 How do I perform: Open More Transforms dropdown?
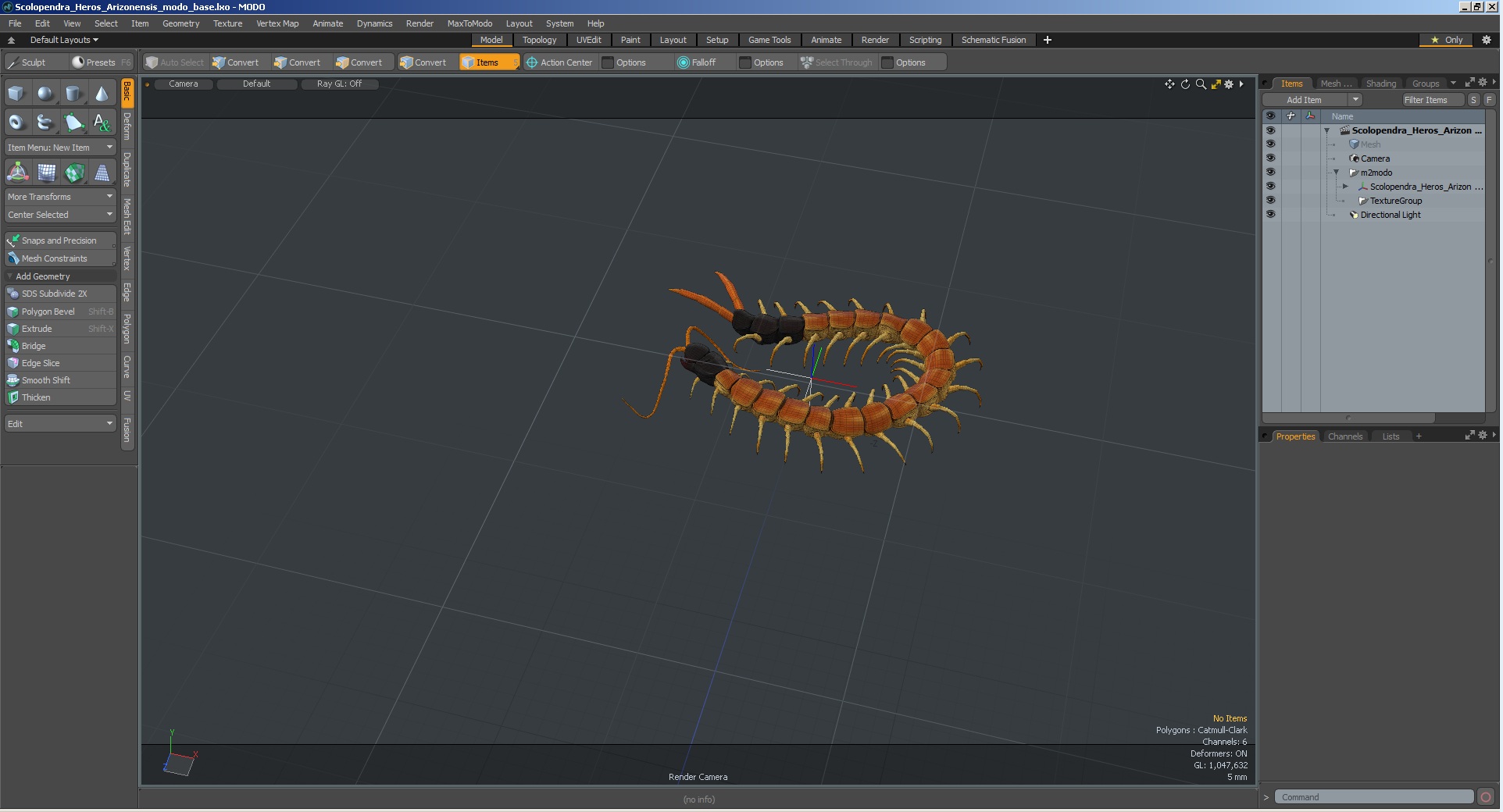pyautogui.click(x=60, y=197)
